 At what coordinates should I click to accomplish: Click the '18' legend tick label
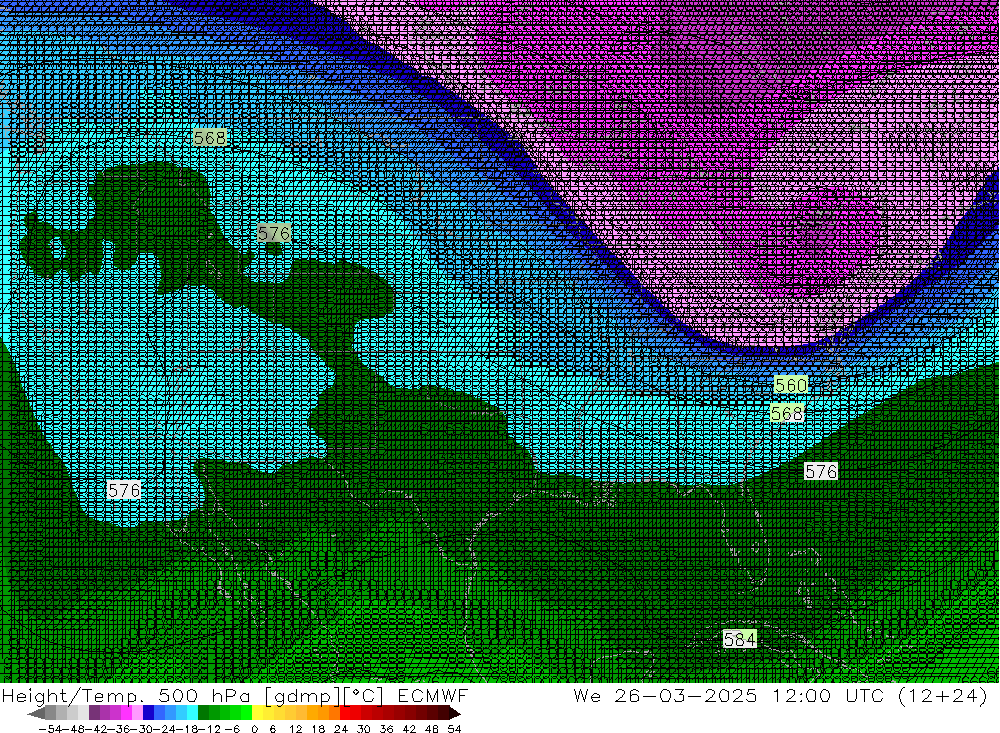[318, 729]
